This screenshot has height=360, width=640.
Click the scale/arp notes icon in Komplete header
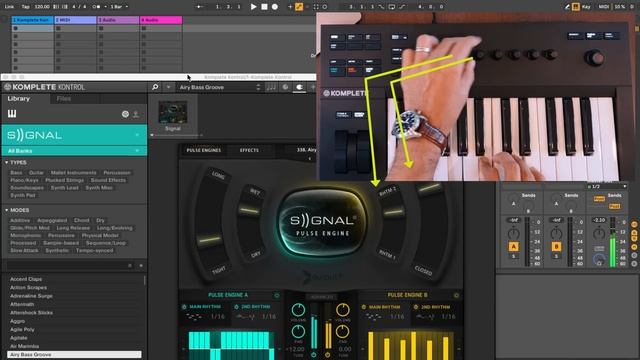(x=271, y=87)
